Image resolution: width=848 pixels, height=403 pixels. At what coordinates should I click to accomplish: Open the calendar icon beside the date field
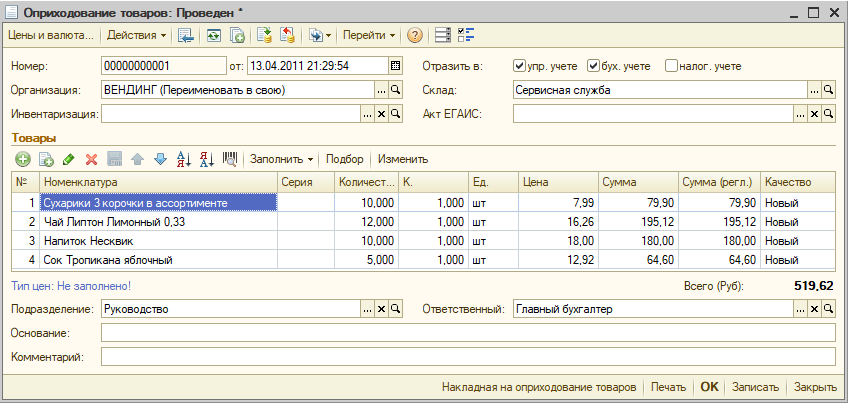click(395, 66)
